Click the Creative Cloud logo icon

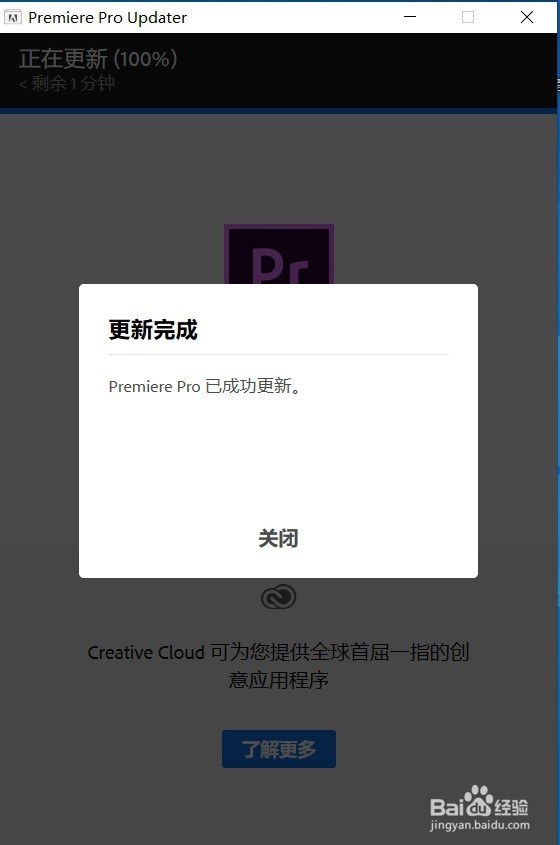tap(279, 597)
